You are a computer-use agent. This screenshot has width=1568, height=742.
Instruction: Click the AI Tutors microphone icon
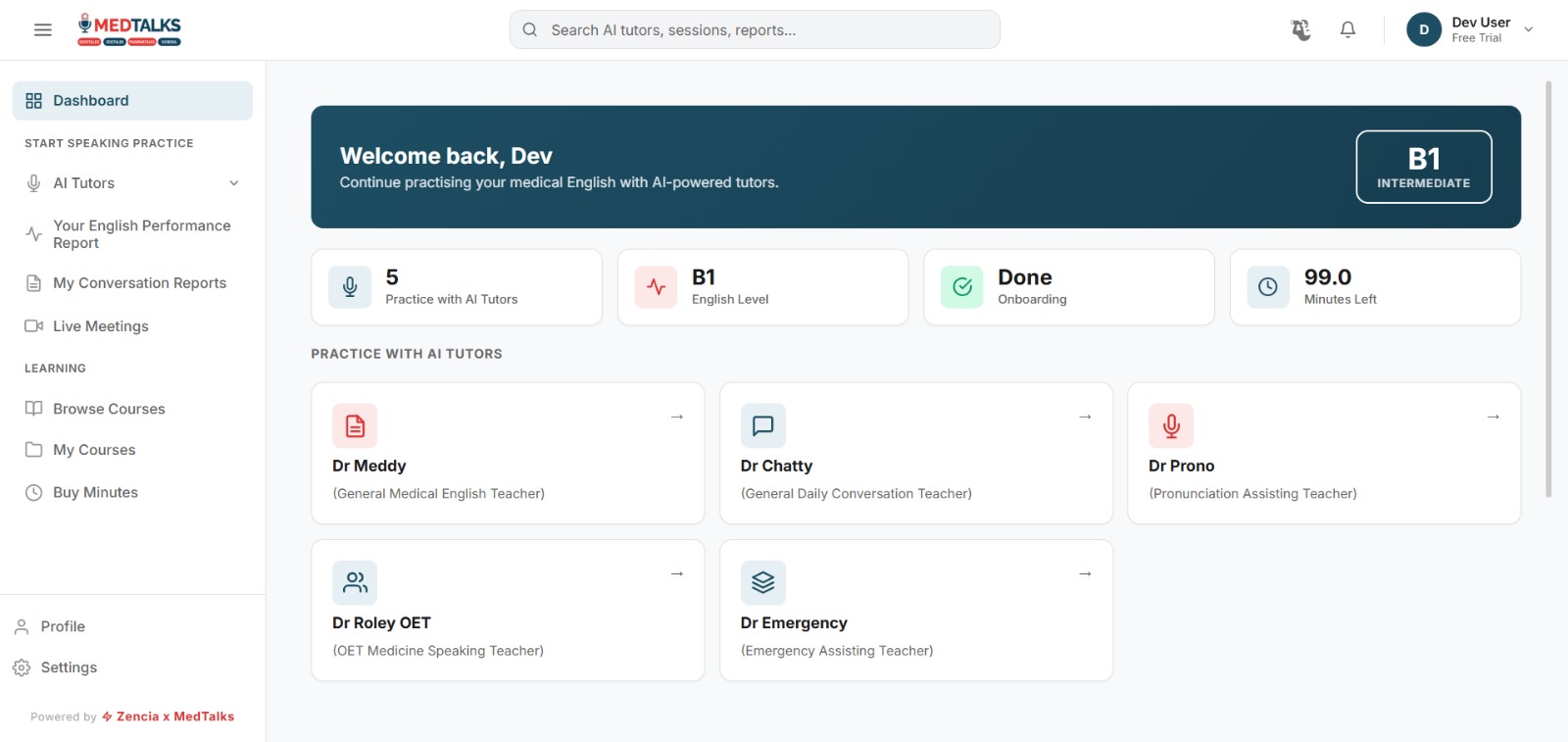coord(33,183)
